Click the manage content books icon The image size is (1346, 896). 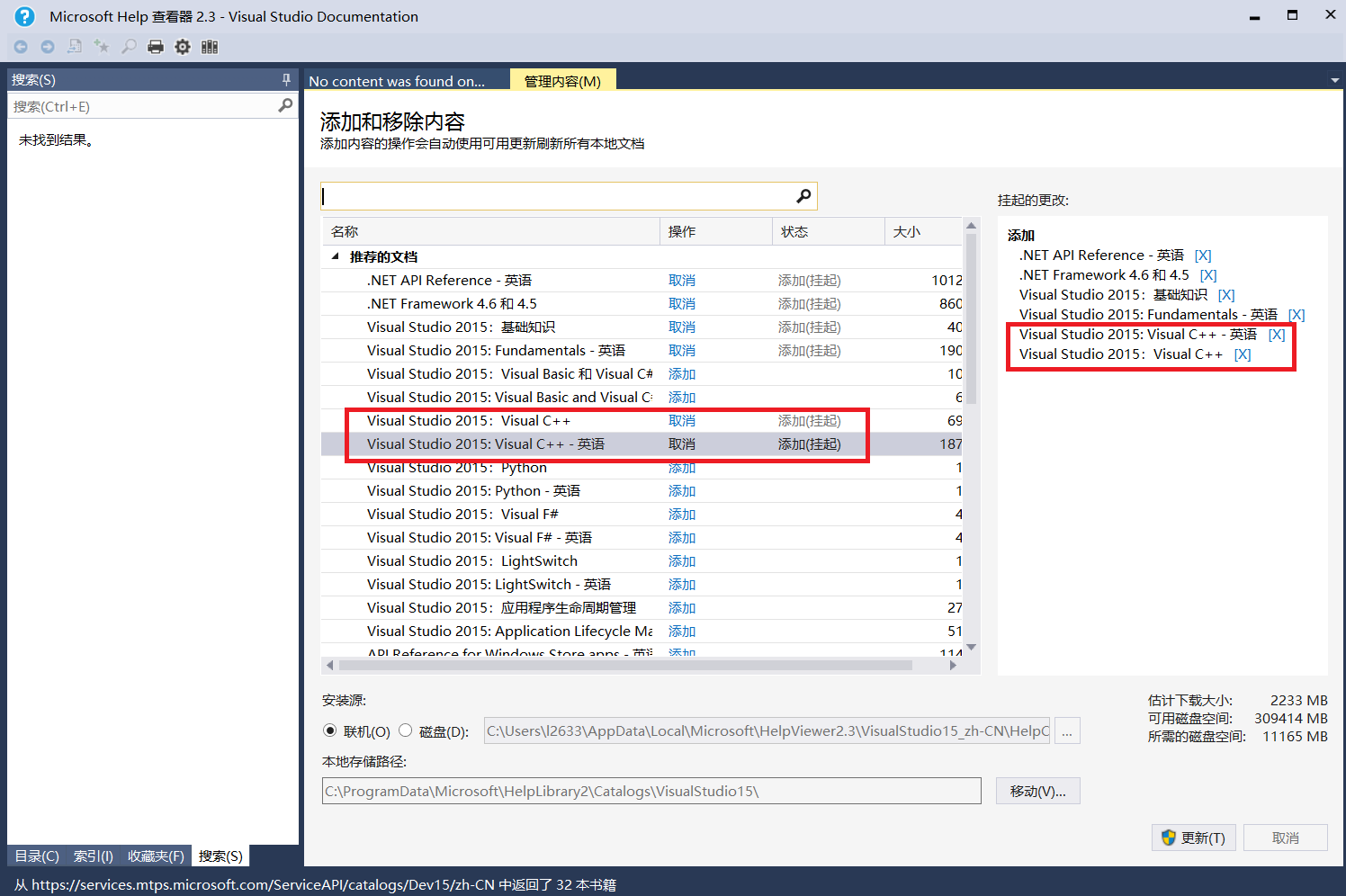(x=210, y=47)
